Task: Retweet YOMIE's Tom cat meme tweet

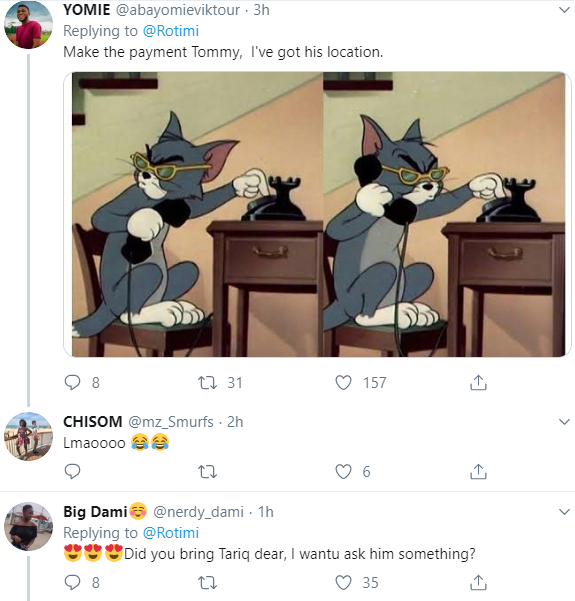Action: pos(207,383)
